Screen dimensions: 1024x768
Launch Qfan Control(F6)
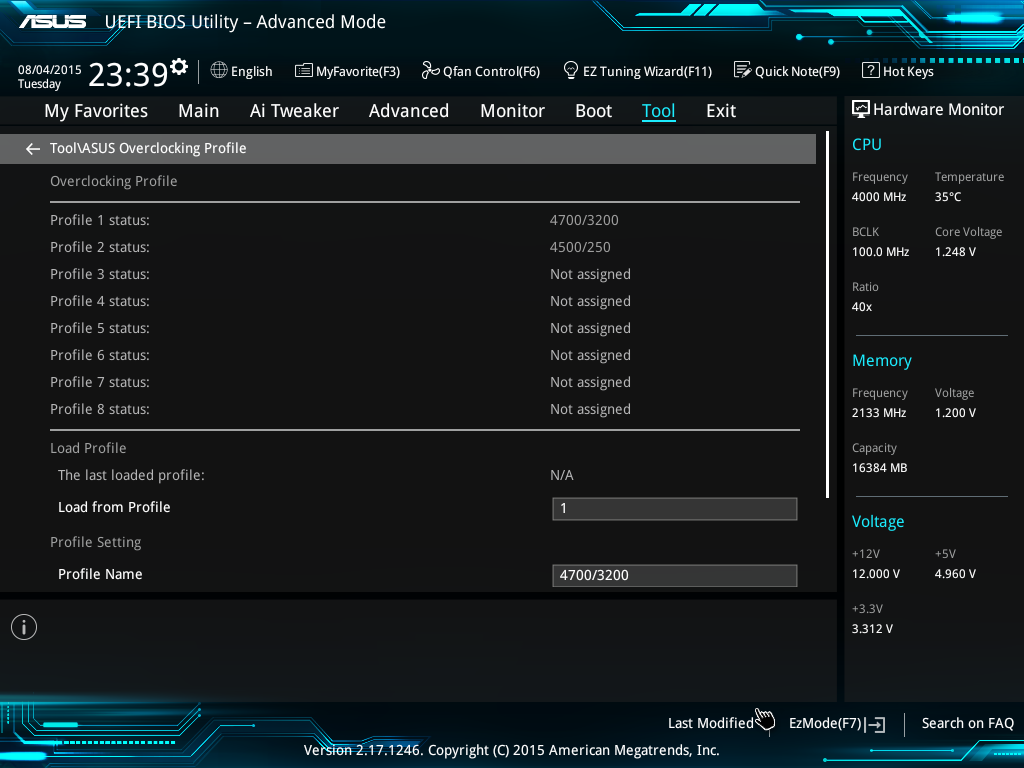[491, 71]
